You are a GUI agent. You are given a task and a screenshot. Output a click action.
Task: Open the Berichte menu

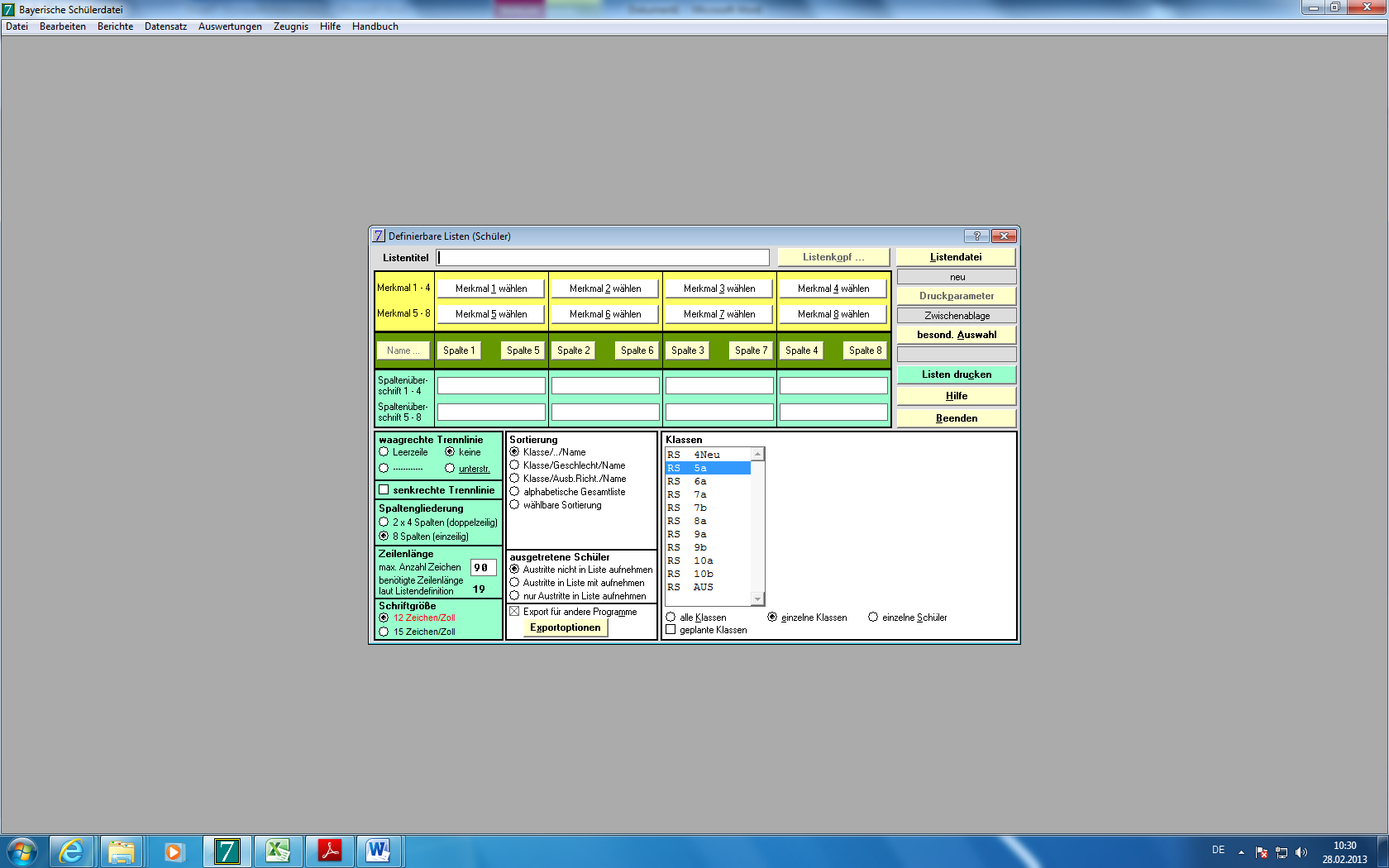pyautogui.click(x=115, y=26)
